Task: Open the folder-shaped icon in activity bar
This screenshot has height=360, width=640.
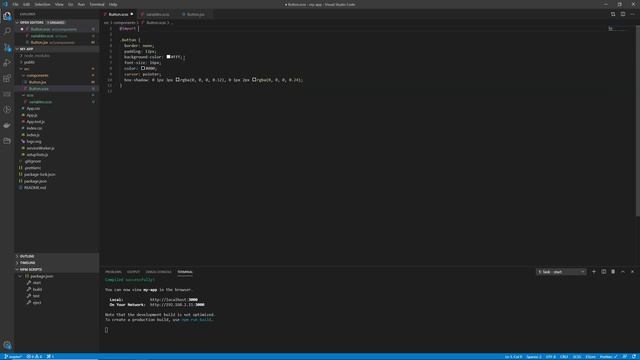Action: pos(7,141)
